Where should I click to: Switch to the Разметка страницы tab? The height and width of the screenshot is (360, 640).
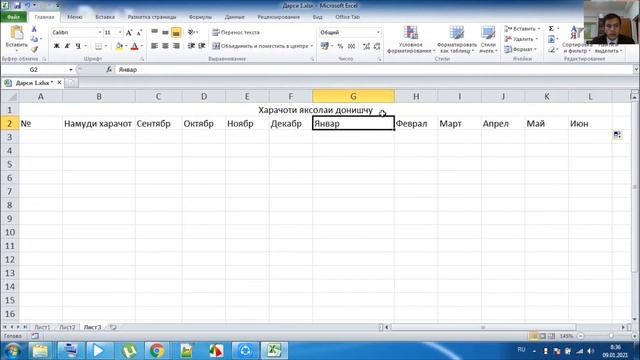152,17
